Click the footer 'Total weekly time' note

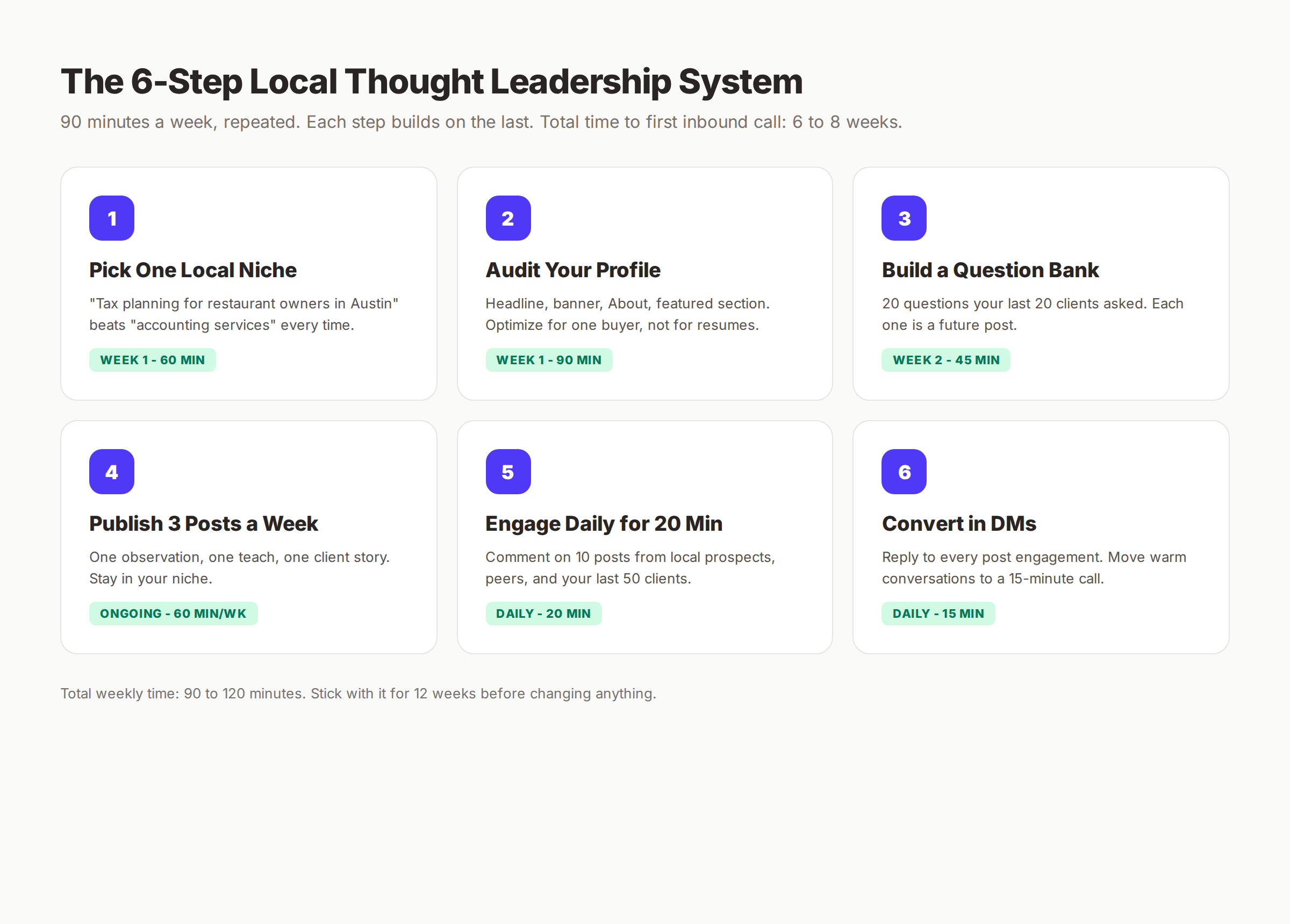click(x=359, y=694)
